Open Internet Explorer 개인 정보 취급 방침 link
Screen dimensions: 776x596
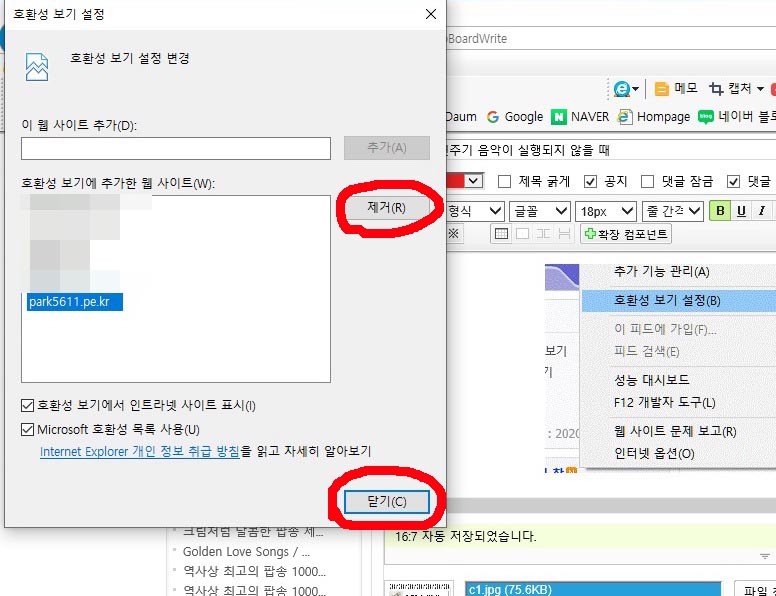point(140,451)
